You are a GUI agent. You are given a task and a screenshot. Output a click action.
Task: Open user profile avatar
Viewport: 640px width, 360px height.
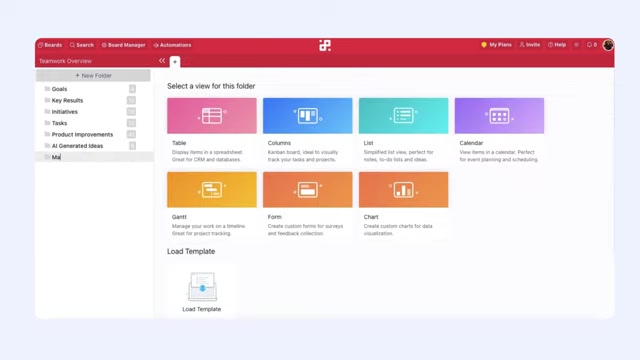pyautogui.click(x=608, y=45)
